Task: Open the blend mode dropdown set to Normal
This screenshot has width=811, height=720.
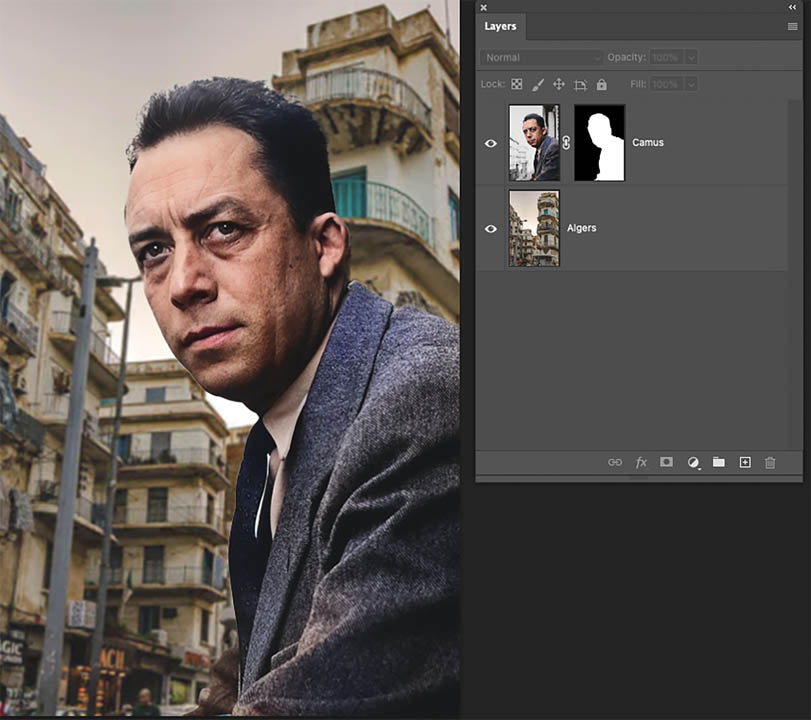Action: [x=542, y=57]
